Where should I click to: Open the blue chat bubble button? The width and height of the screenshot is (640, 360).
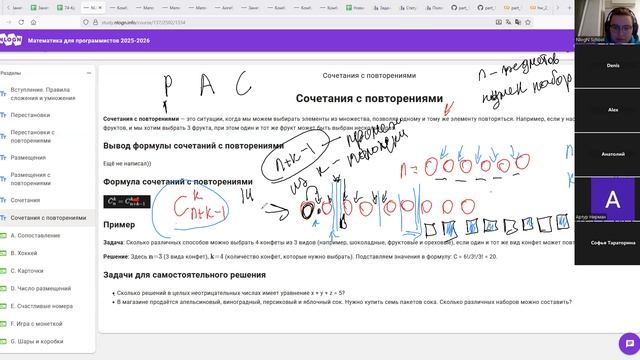pyautogui.click(x=629, y=343)
